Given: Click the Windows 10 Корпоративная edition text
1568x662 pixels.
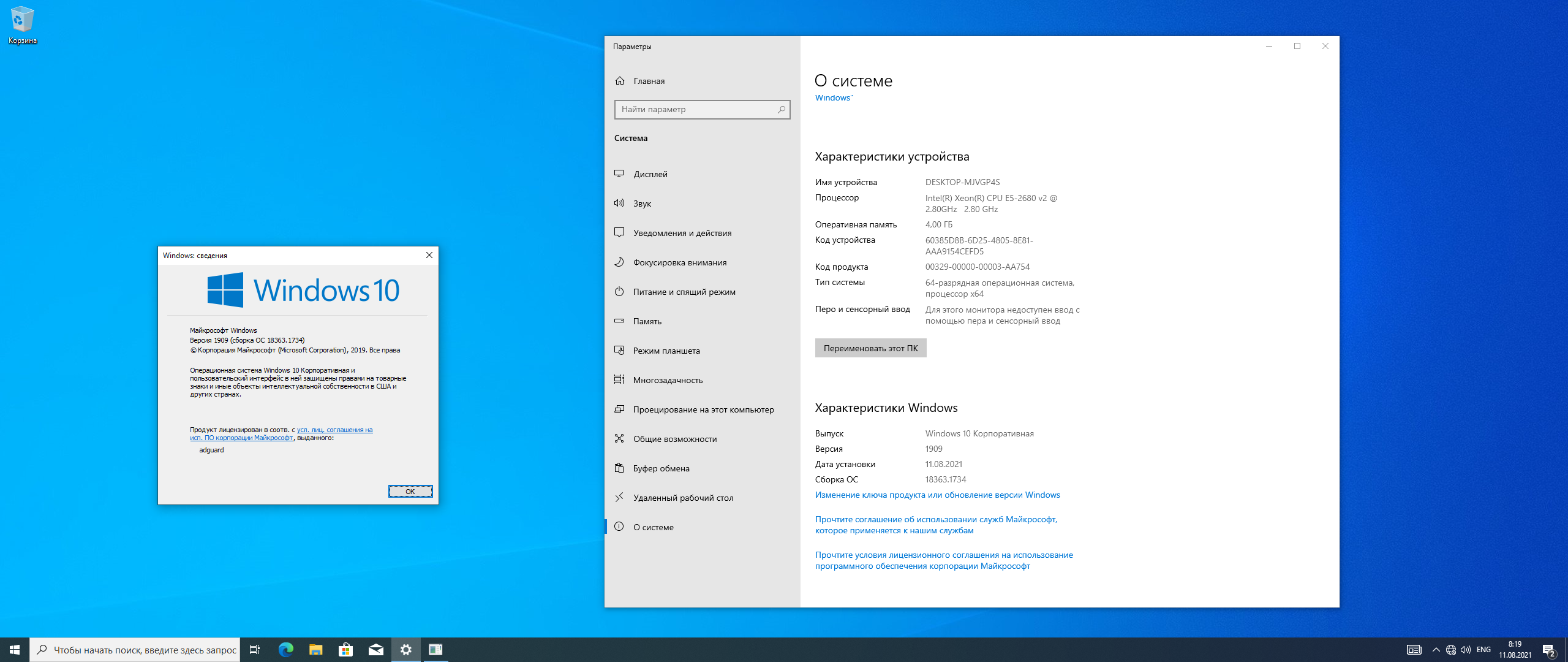Looking at the screenshot, I should point(979,433).
